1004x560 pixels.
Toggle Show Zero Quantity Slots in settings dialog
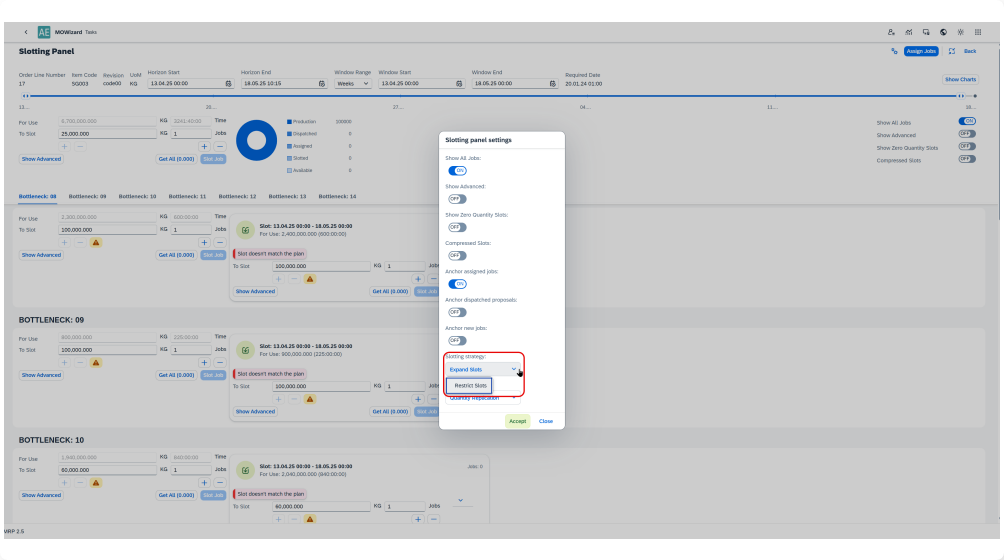[x=457, y=227]
